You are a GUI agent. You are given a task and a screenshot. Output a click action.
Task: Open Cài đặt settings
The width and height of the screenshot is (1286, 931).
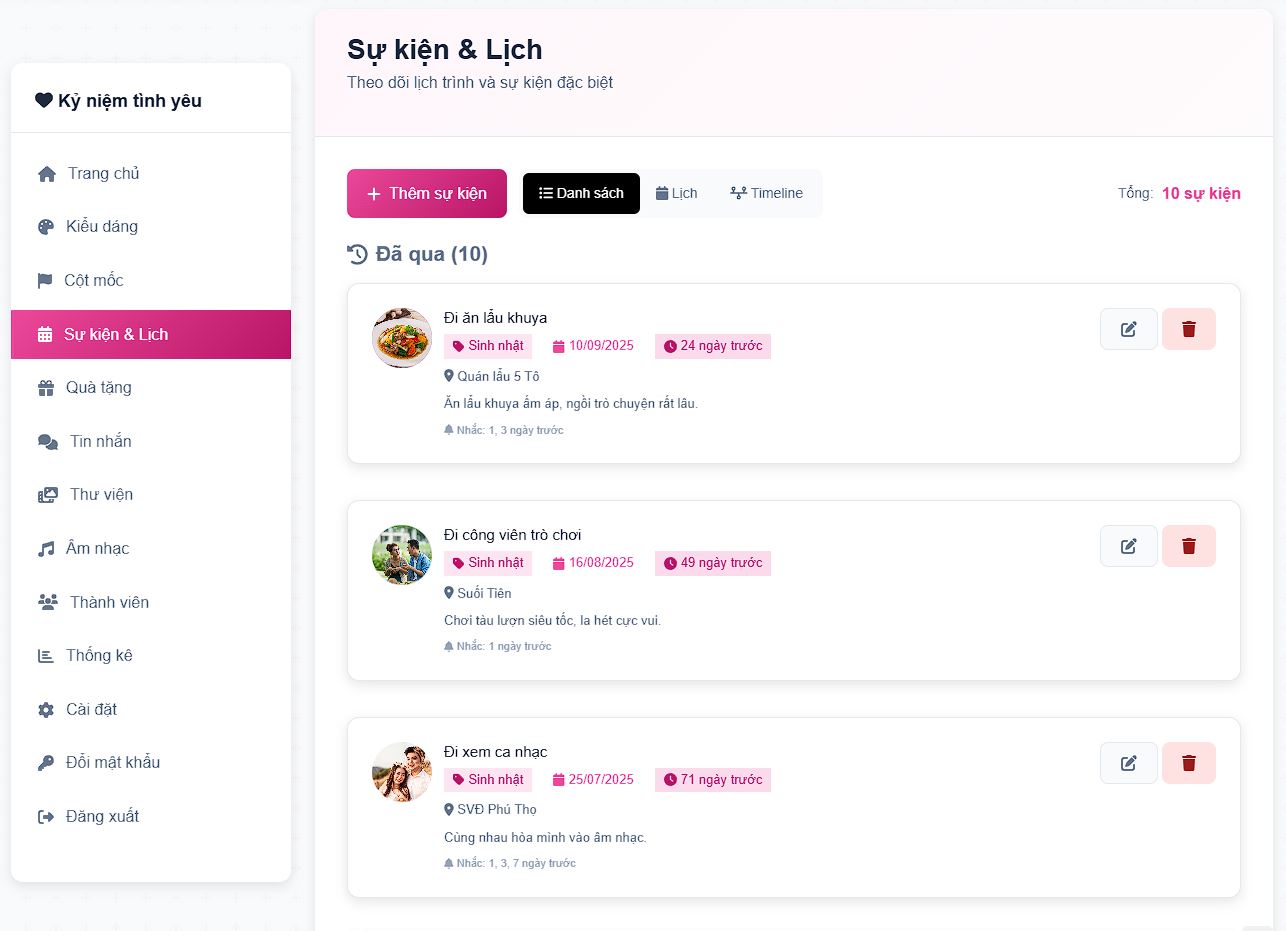point(91,709)
